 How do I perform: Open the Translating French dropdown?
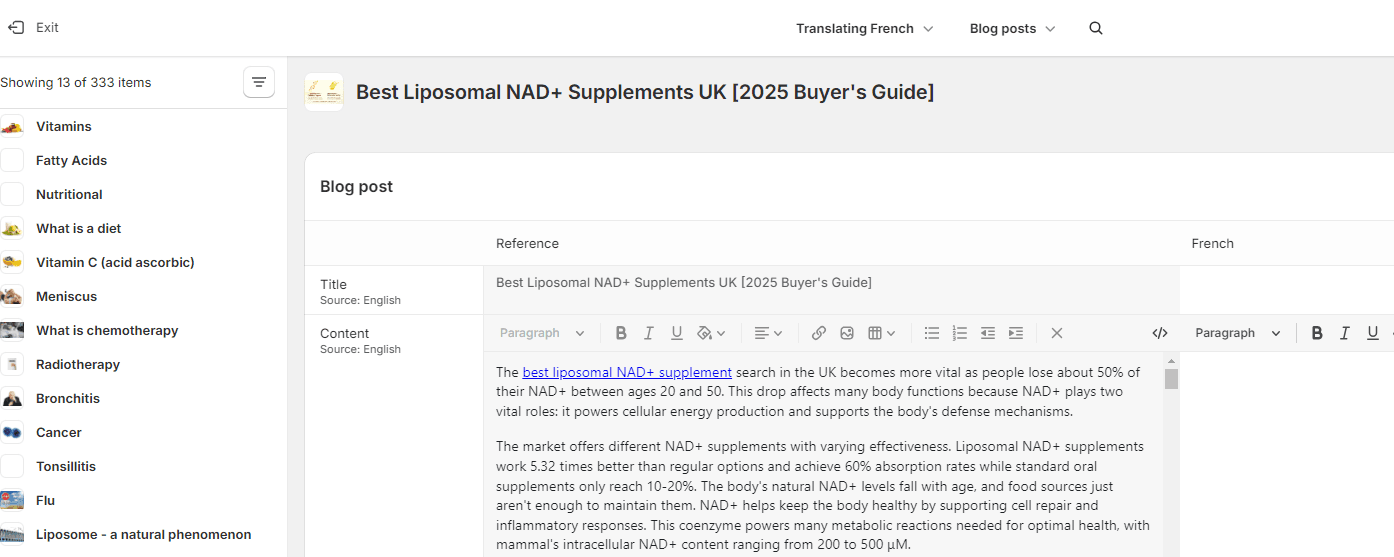(864, 28)
